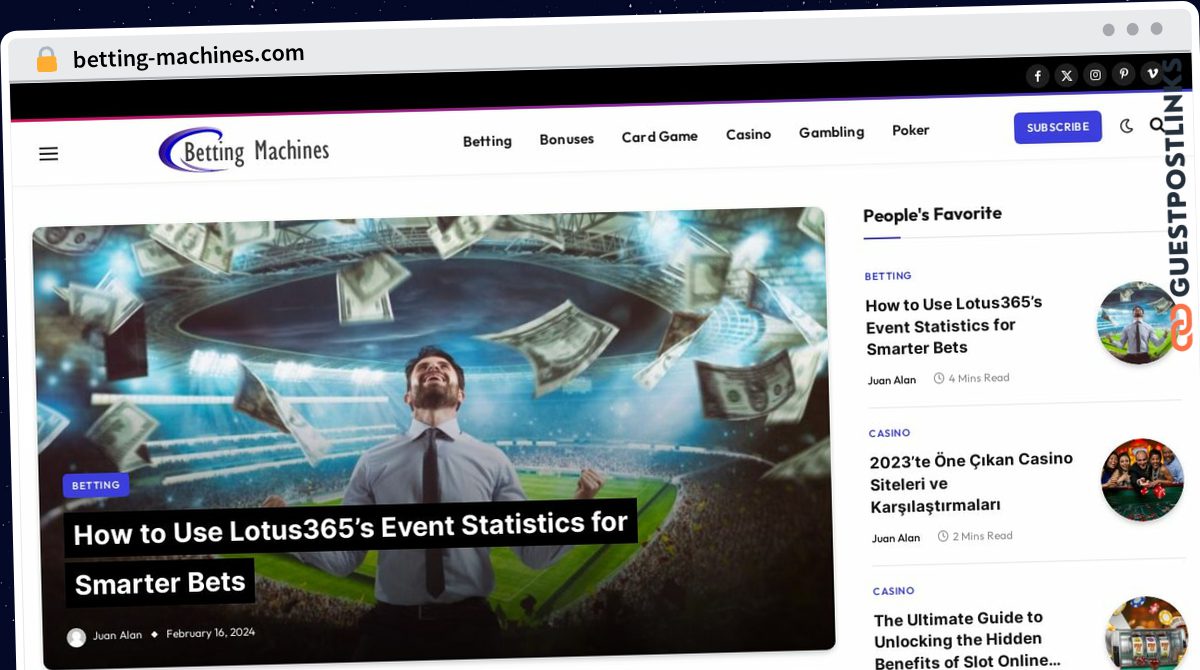Open casino players thumbnail image
Viewport: 1200px width, 670px height.
coord(1142,480)
